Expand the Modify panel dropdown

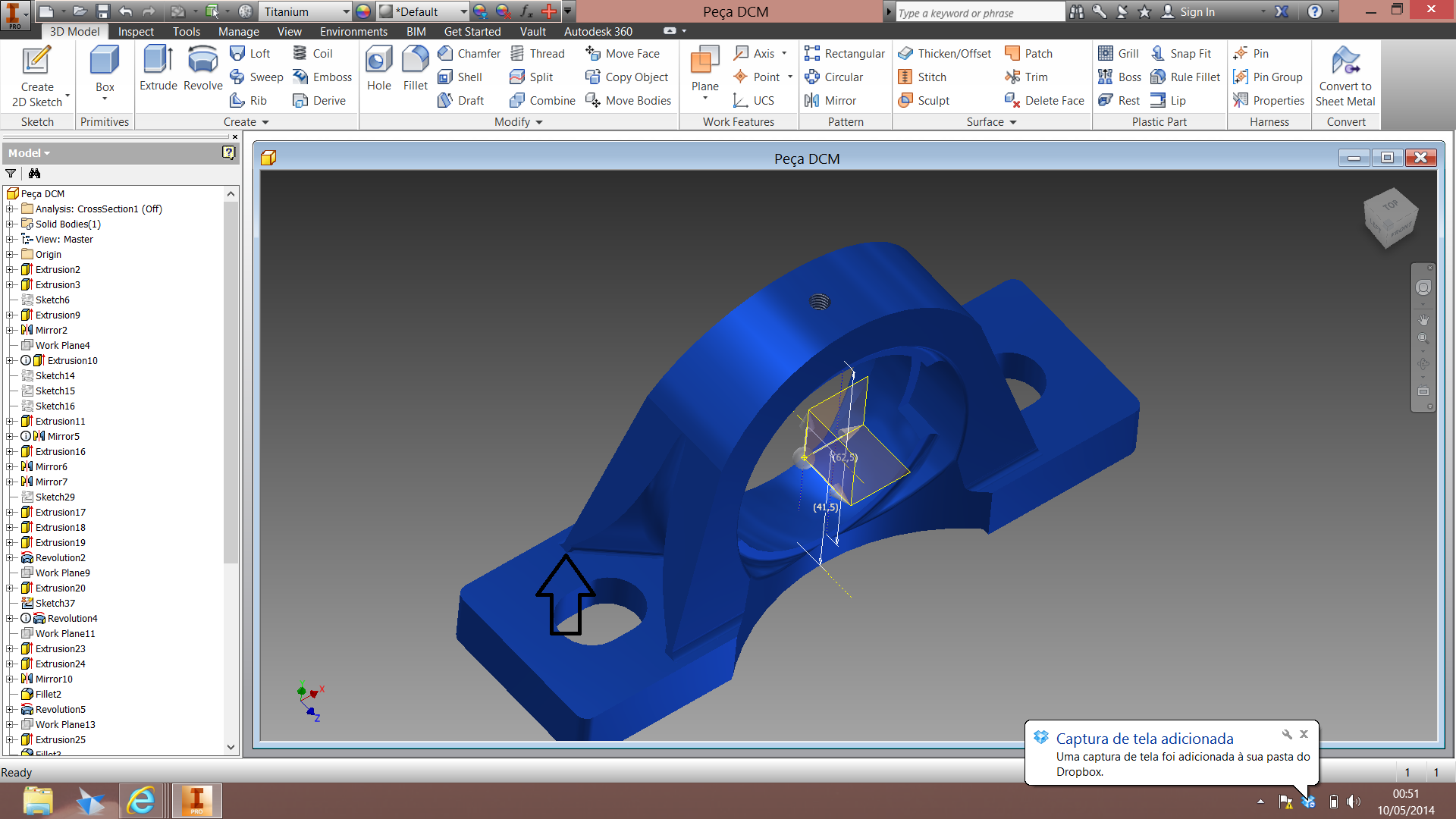pos(539,122)
